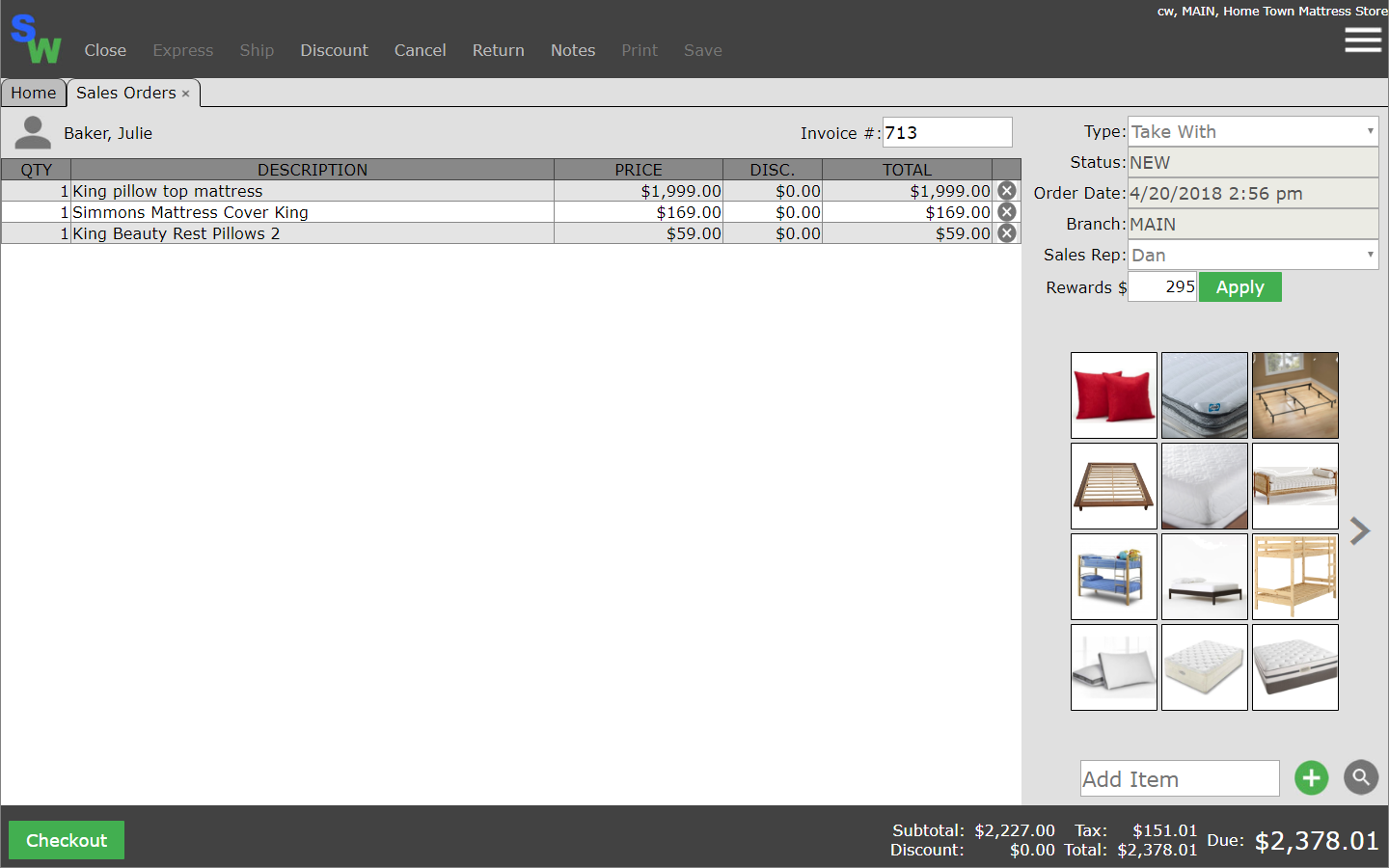1389x868 pixels.
Task: Show next page of product thumbnails
Action: 1360,531
